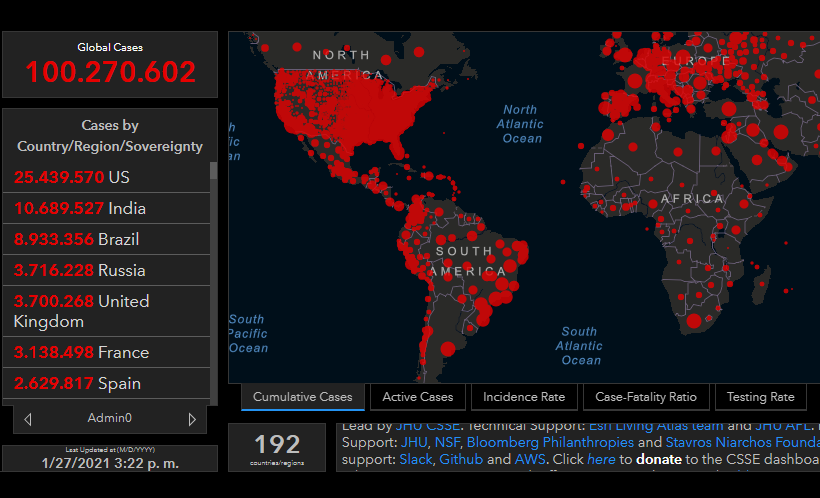Viewport: 820px width, 498px height.
Task: Show the Testing Rate map tab
Action: click(760, 397)
